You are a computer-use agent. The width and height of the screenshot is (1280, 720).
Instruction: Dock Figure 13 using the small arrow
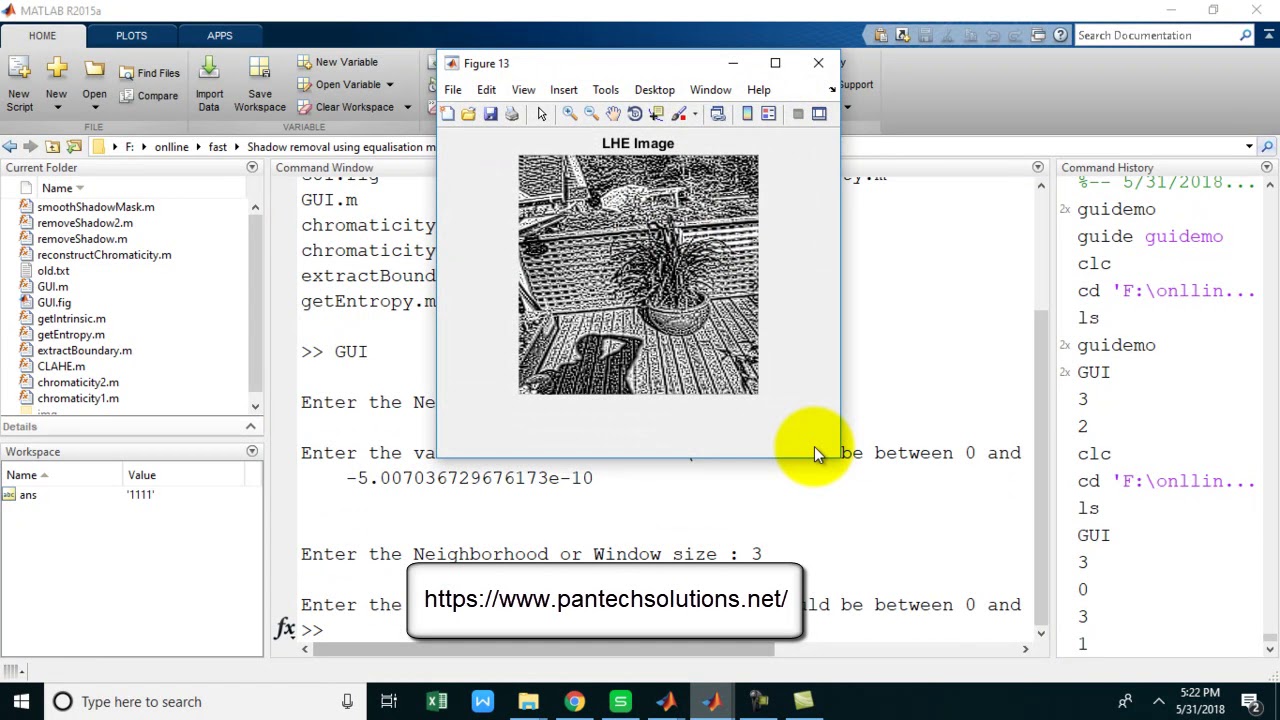click(x=832, y=90)
